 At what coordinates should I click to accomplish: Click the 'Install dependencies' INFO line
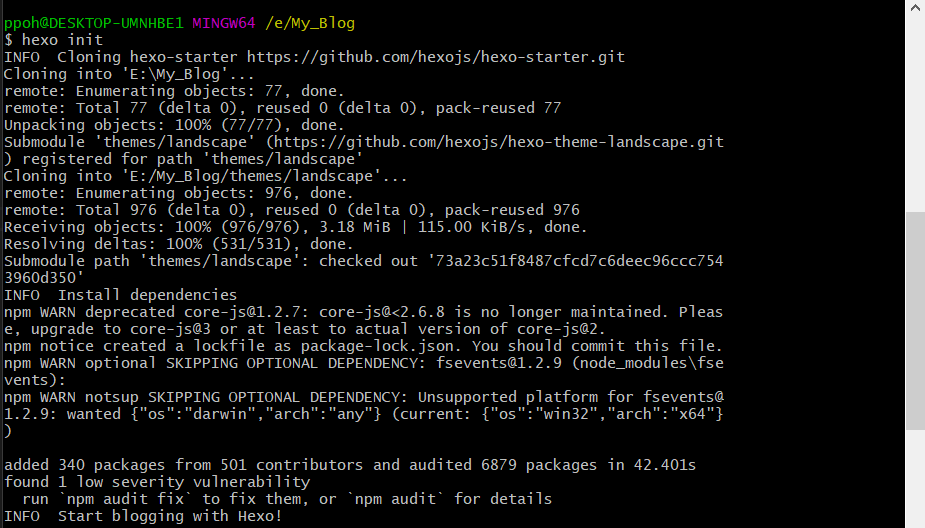(x=147, y=295)
